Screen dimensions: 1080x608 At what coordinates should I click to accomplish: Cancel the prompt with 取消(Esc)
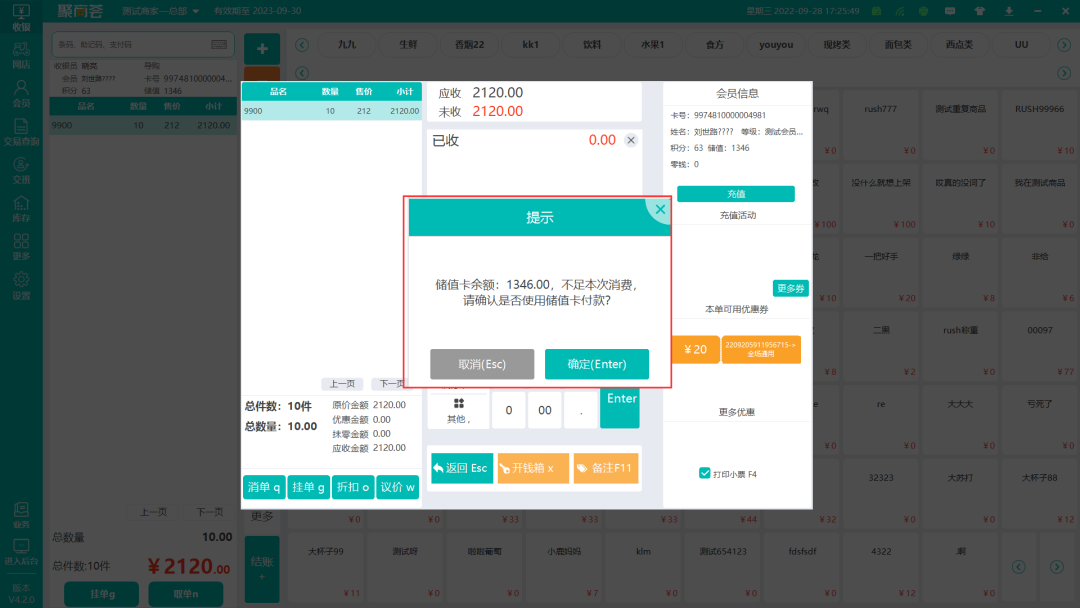pos(482,364)
